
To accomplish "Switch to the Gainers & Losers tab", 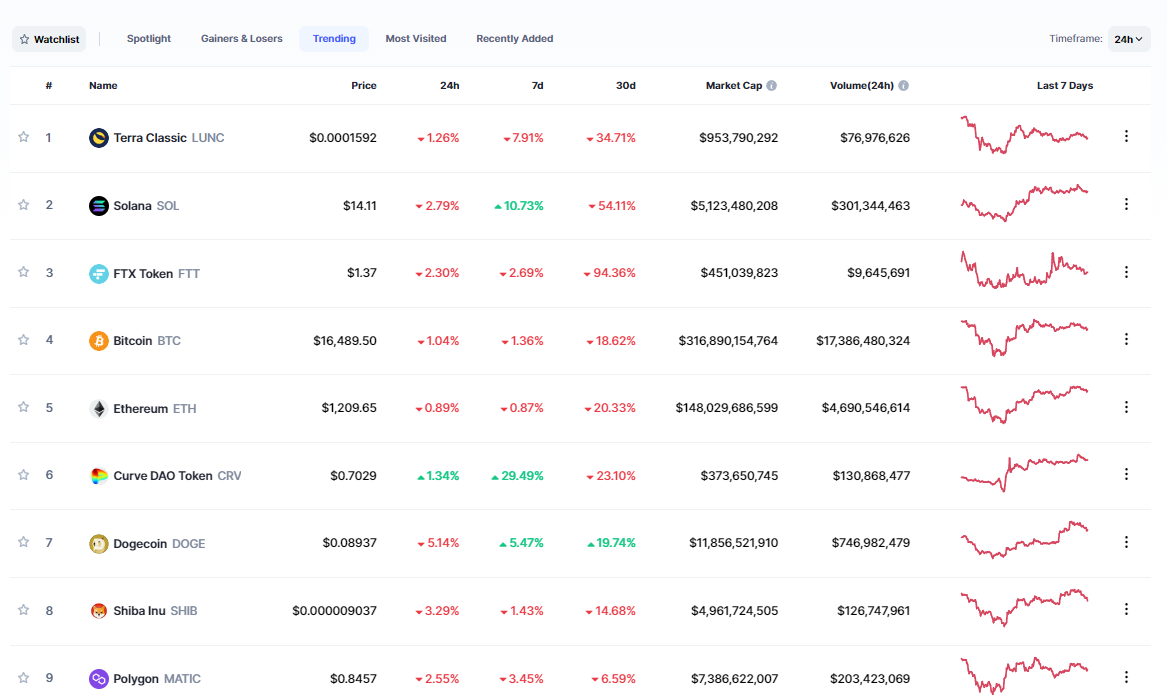I will 241,39.
